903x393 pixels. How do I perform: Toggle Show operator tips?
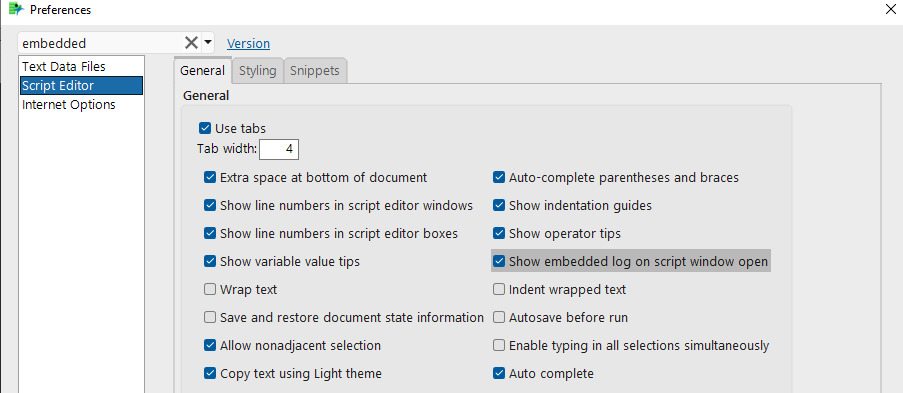click(499, 233)
